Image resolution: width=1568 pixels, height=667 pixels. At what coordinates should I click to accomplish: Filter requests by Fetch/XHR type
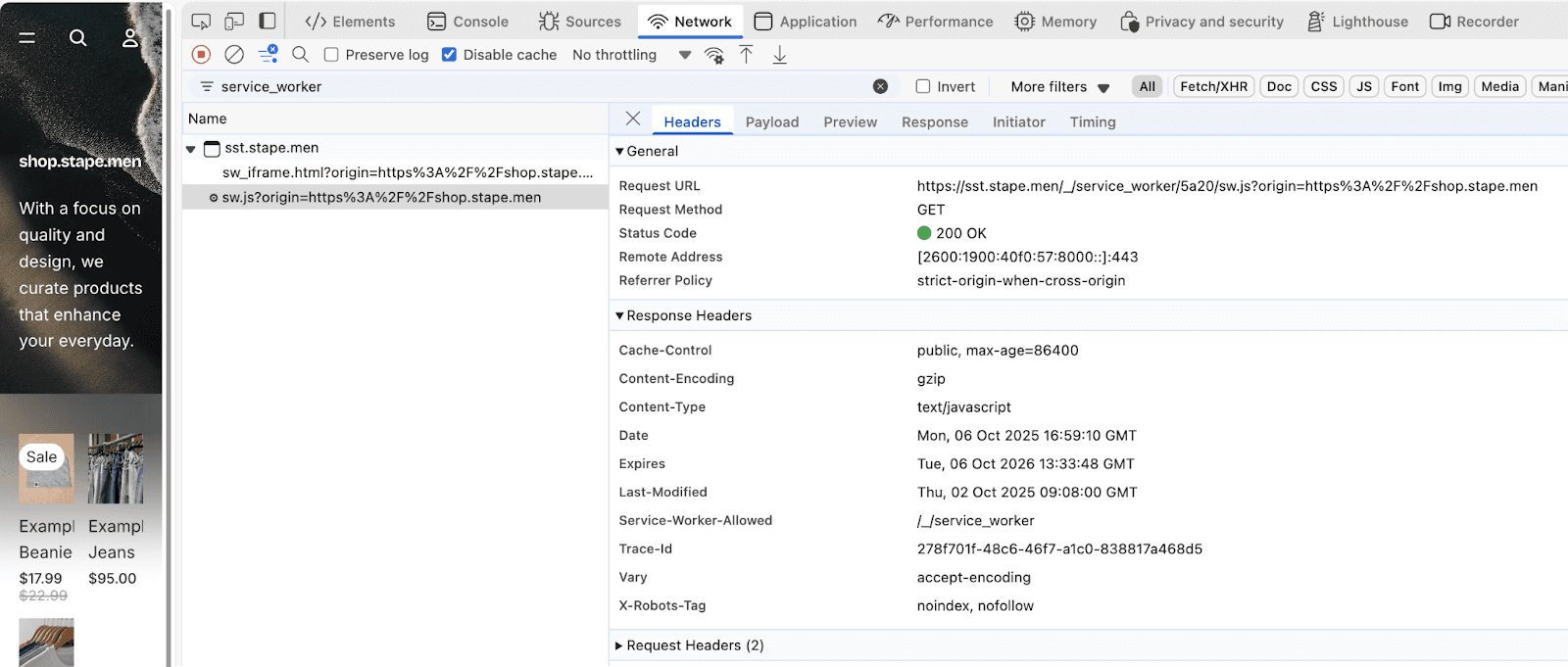tap(1213, 86)
